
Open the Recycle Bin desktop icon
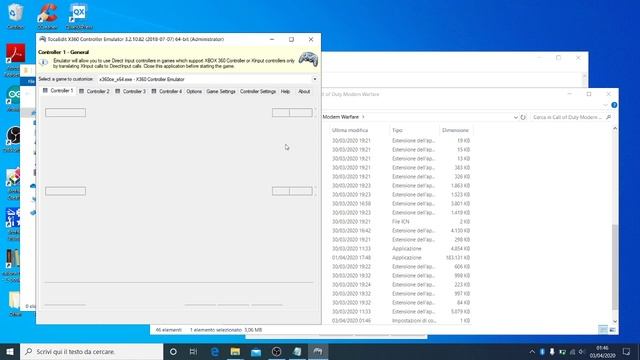[x=16, y=16]
